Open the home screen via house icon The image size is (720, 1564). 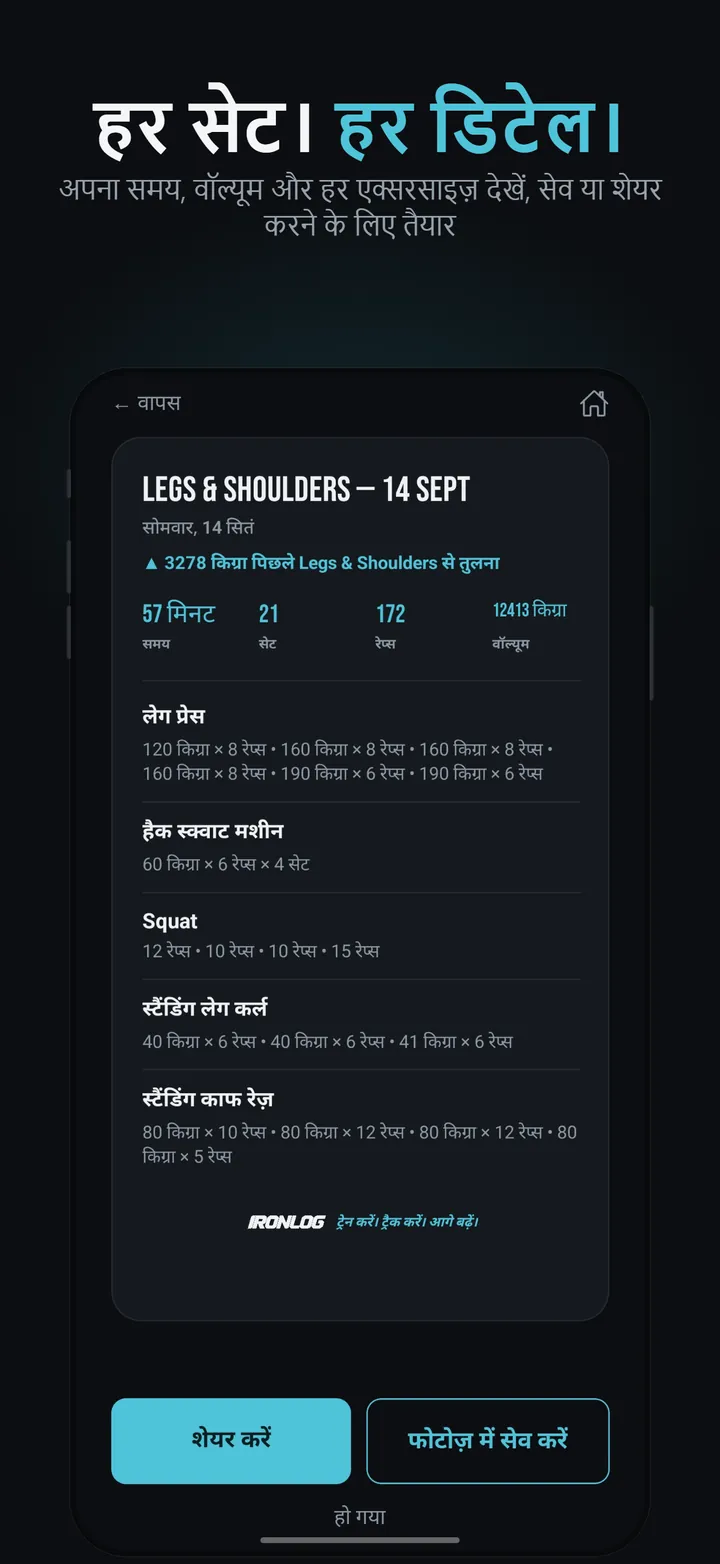click(594, 404)
